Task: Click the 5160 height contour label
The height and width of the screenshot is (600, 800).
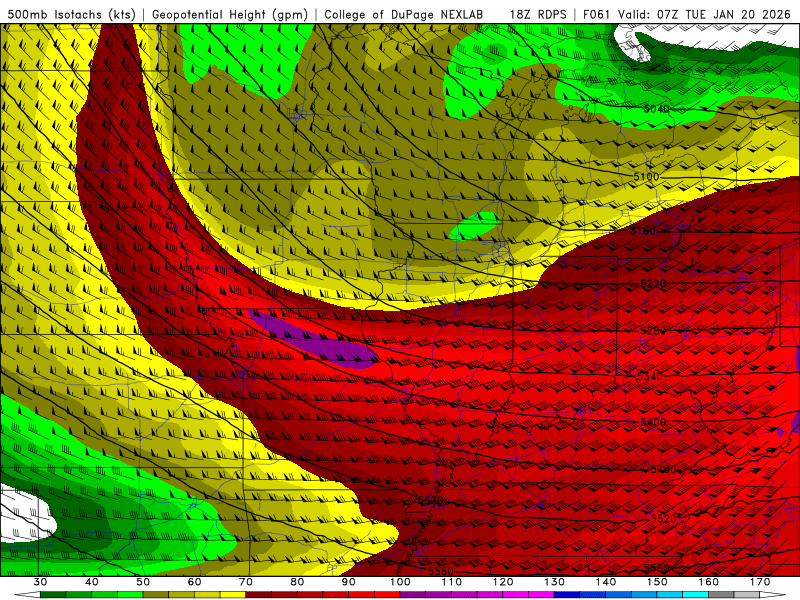Action: point(642,231)
